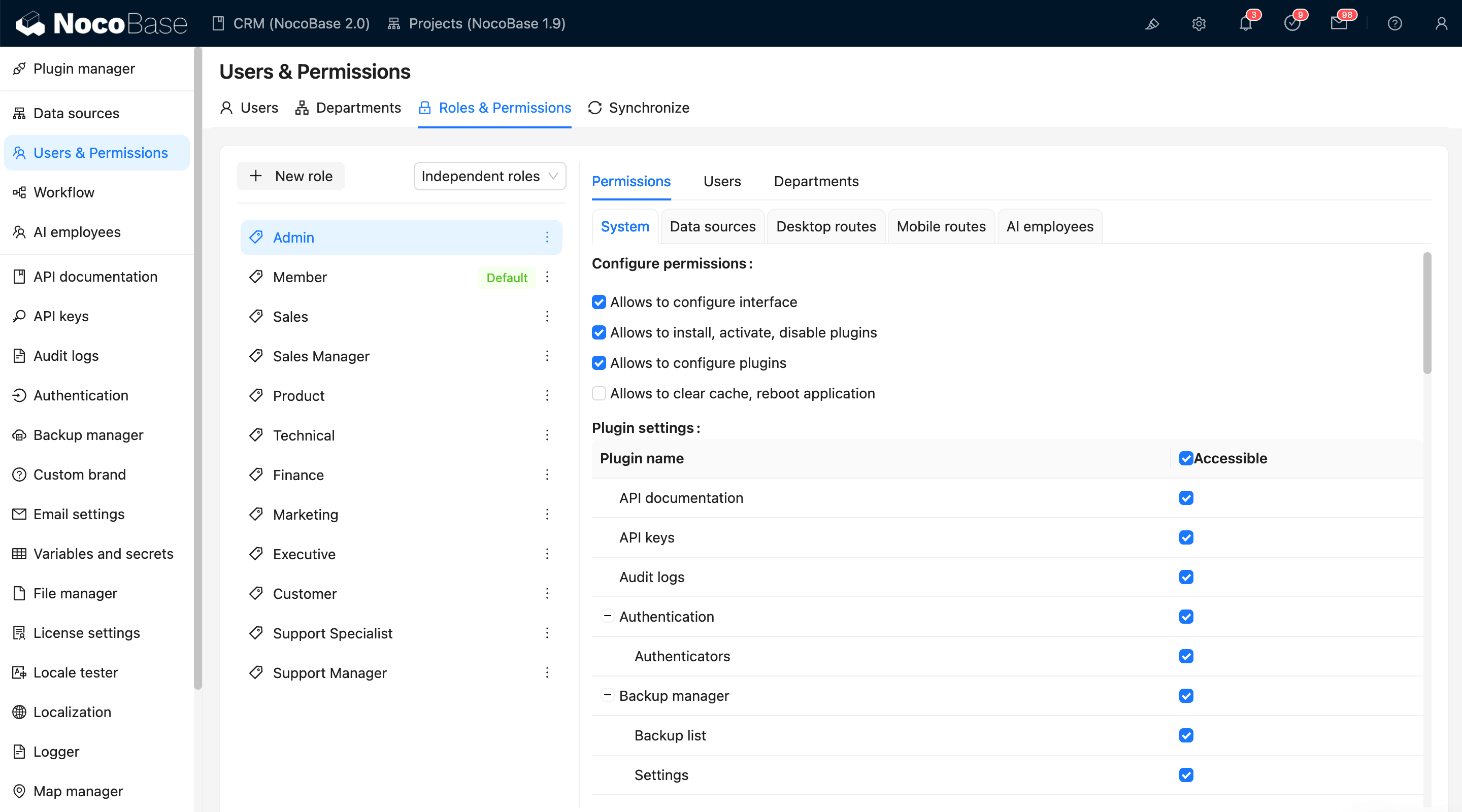Click the help question mark icon
This screenshot has height=812, width=1462.
1394,24
